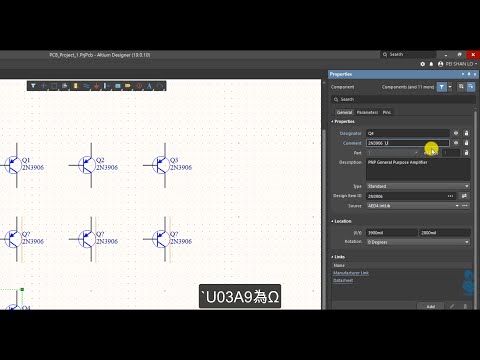Open the Type dropdown showing Standard
480x360 pixels.
[418, 186]
